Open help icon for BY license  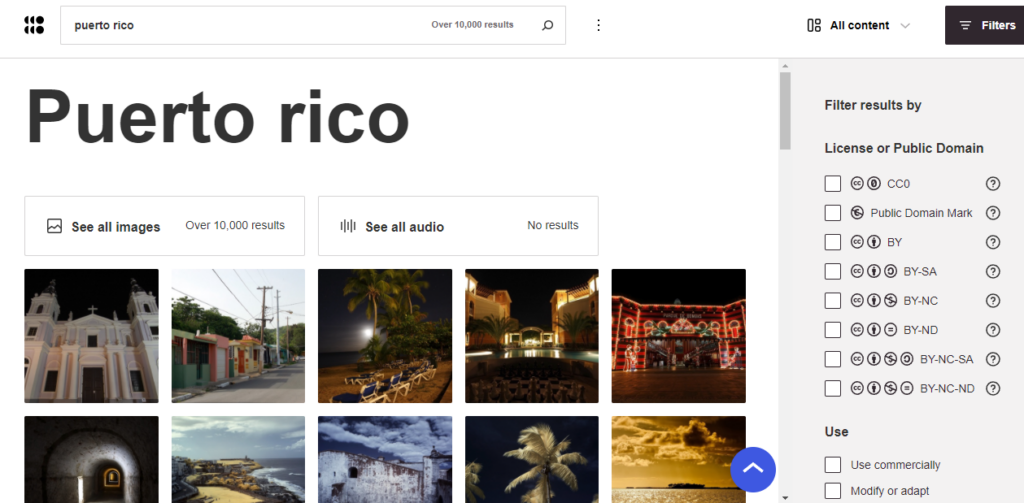point(993,242)
